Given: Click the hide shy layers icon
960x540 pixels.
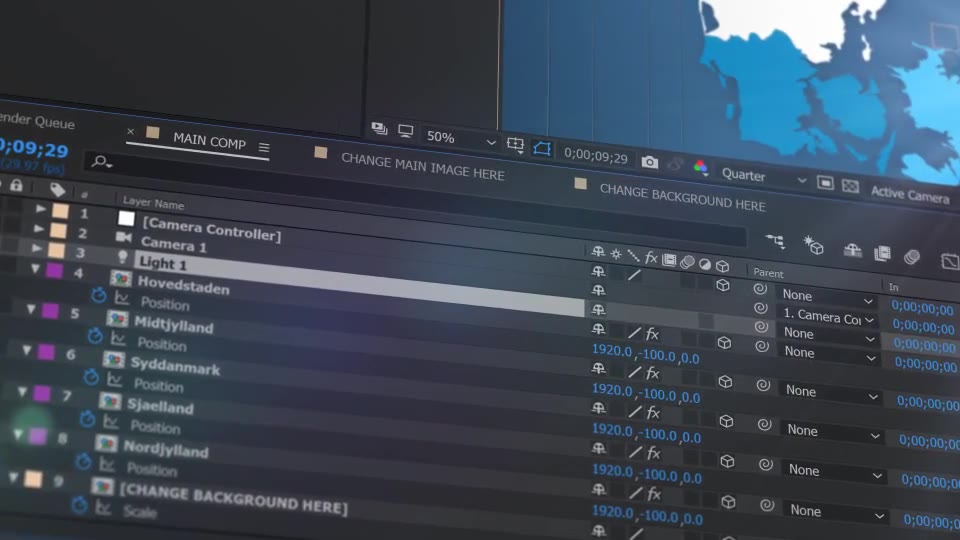Looking at the screenshot, I should [852, 250].
